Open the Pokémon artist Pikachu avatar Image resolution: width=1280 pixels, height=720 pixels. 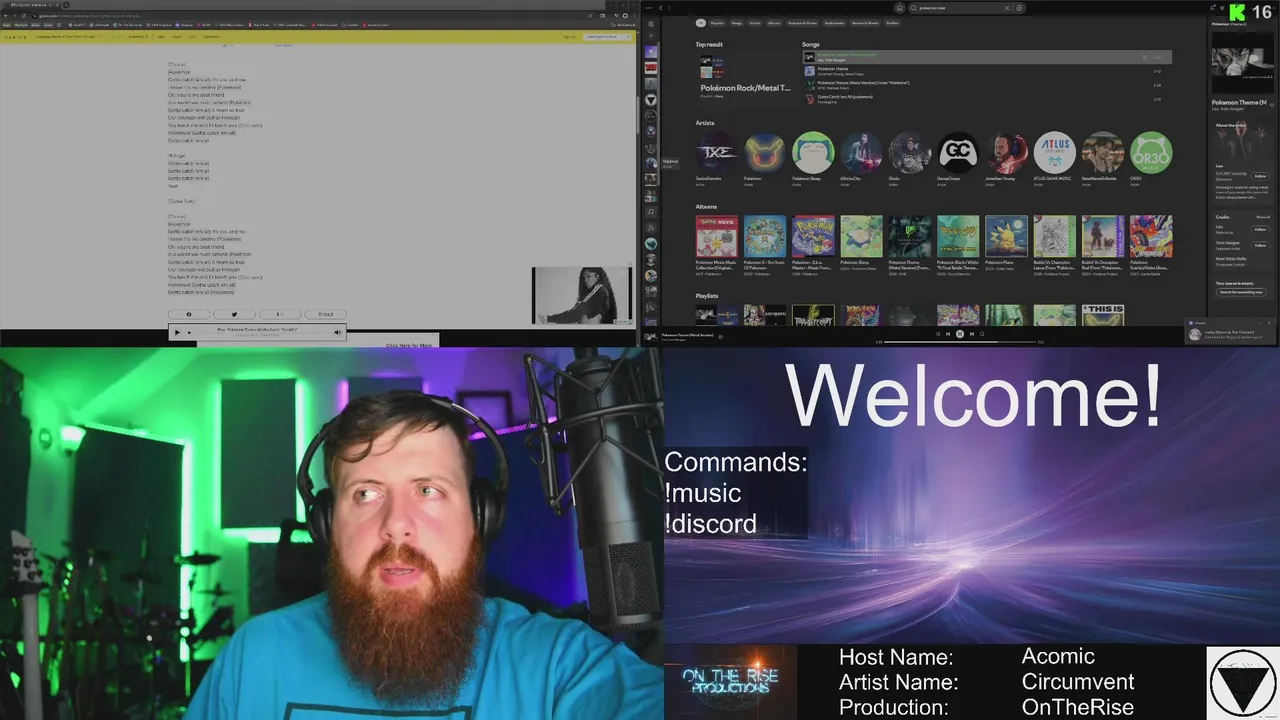point(765,153)
